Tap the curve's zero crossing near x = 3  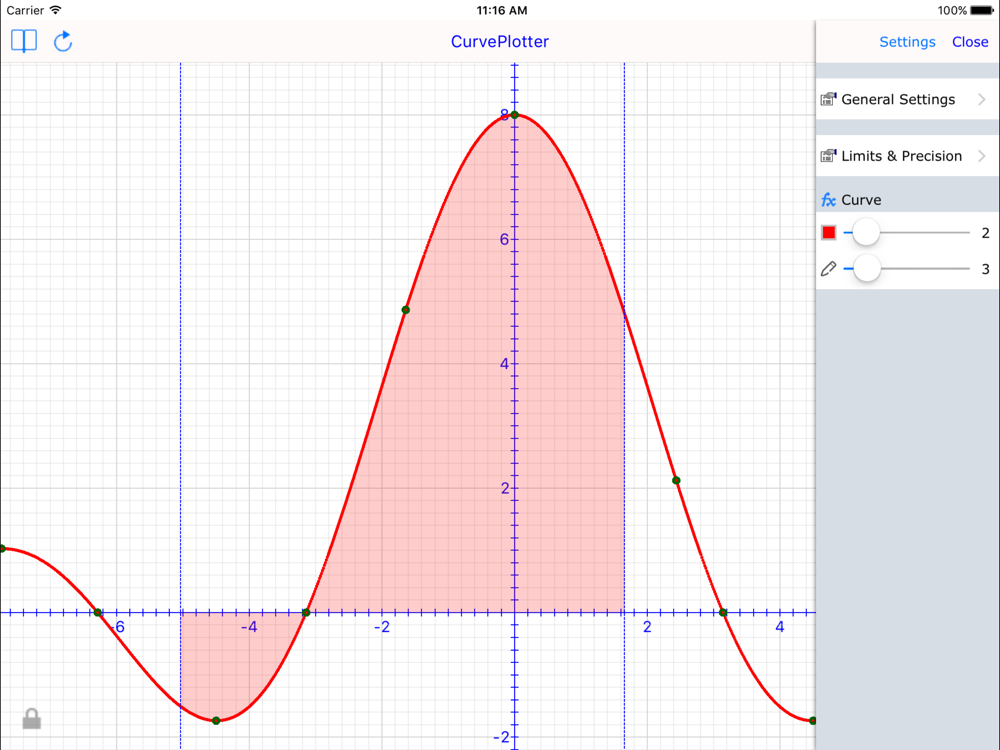723,613
